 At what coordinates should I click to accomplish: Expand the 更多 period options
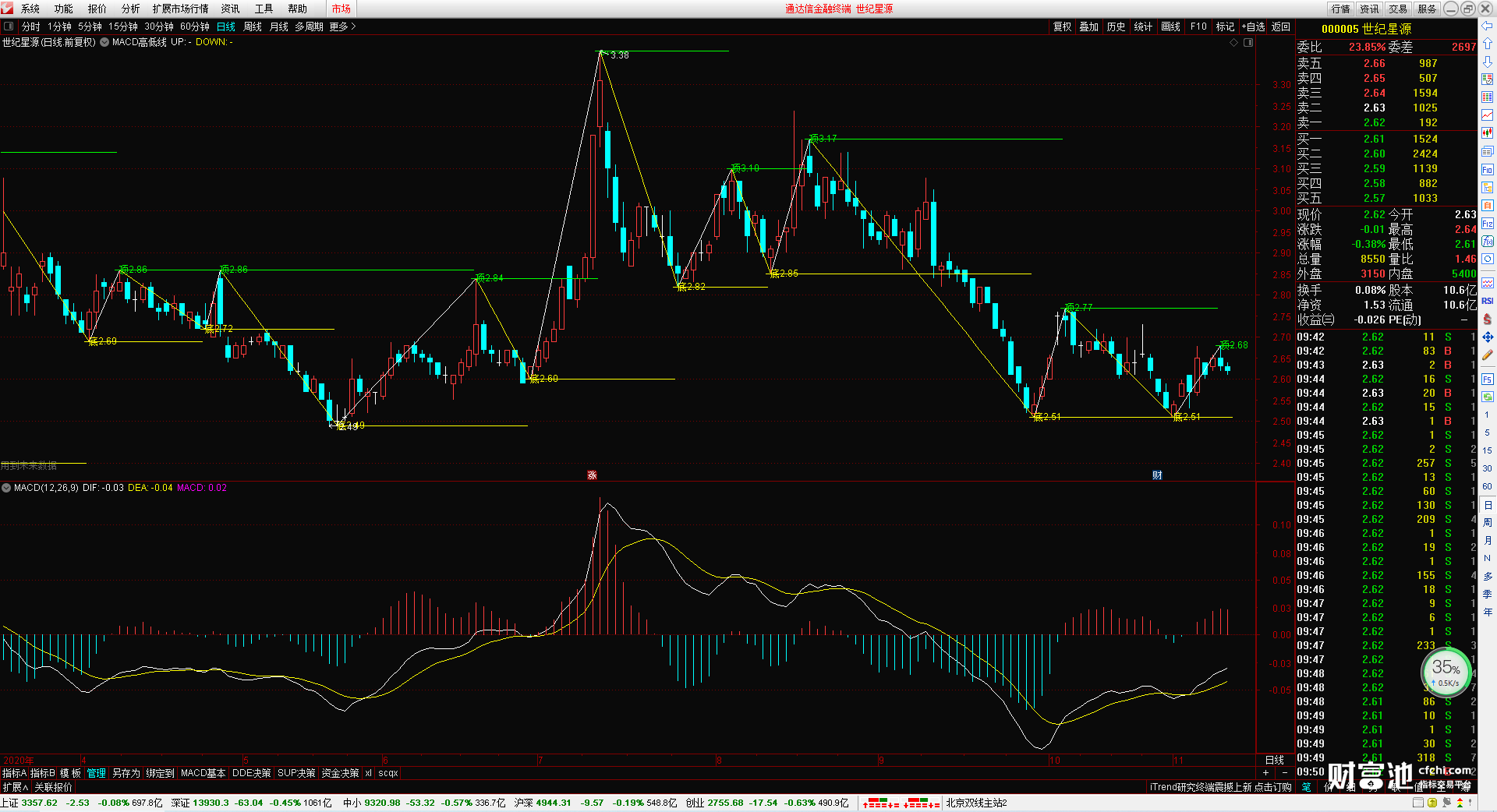tap(342, 26)
